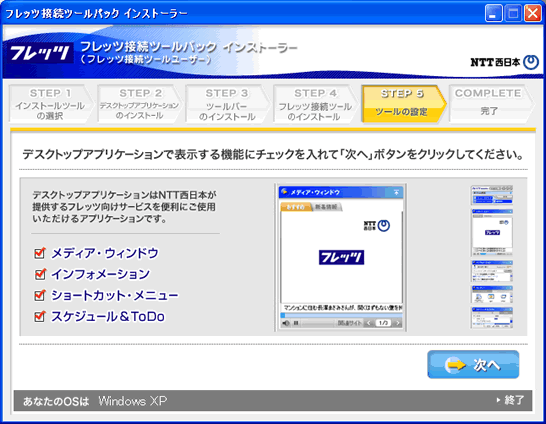Viewport: 546px width, 424px height.
Task: Toggle the インフォメーション checkbox
Action: [x=40, y=274]
